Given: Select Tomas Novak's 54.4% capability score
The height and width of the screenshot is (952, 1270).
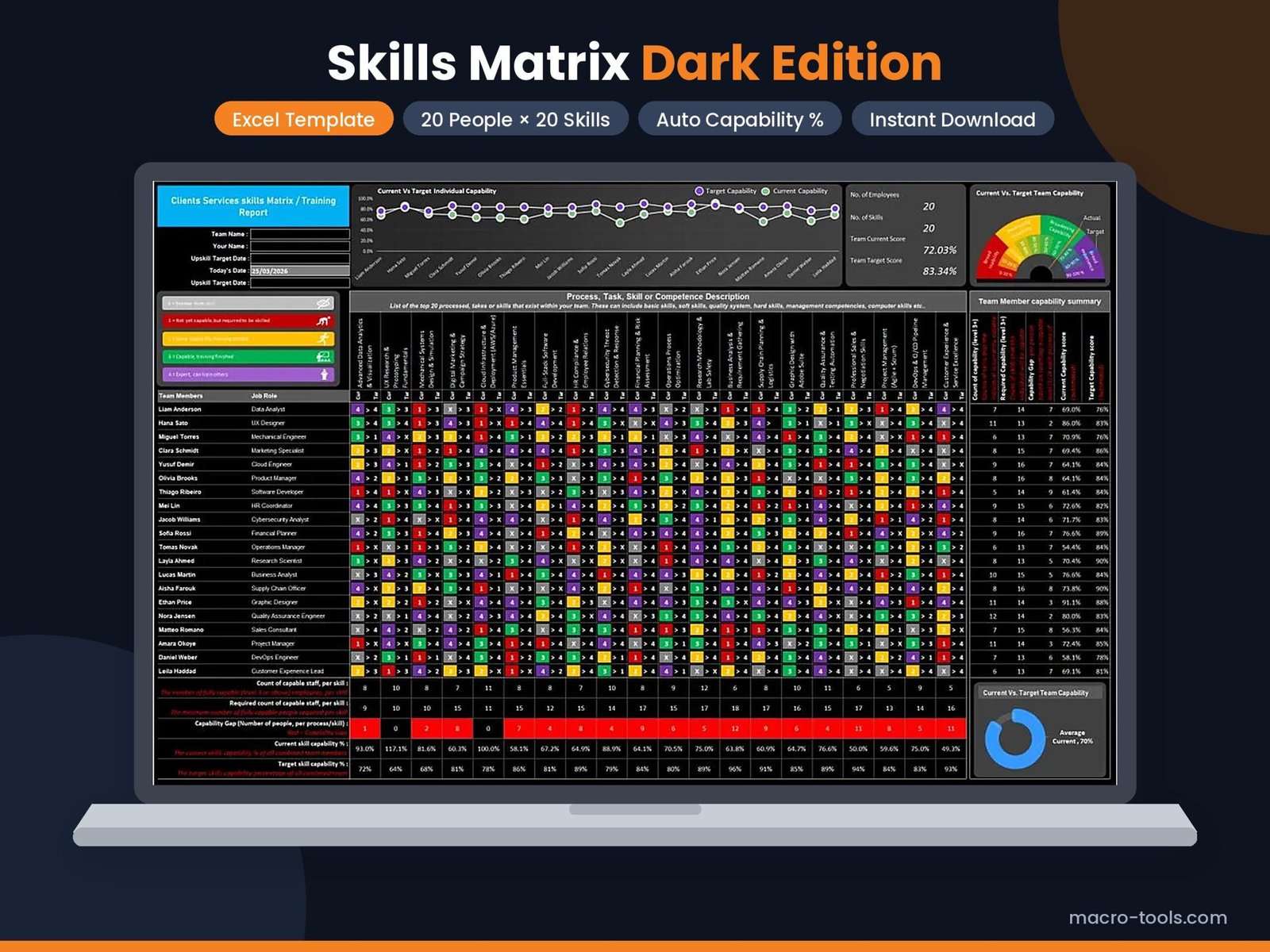Looking at the screenshot, I should (x=1071, y=547).
